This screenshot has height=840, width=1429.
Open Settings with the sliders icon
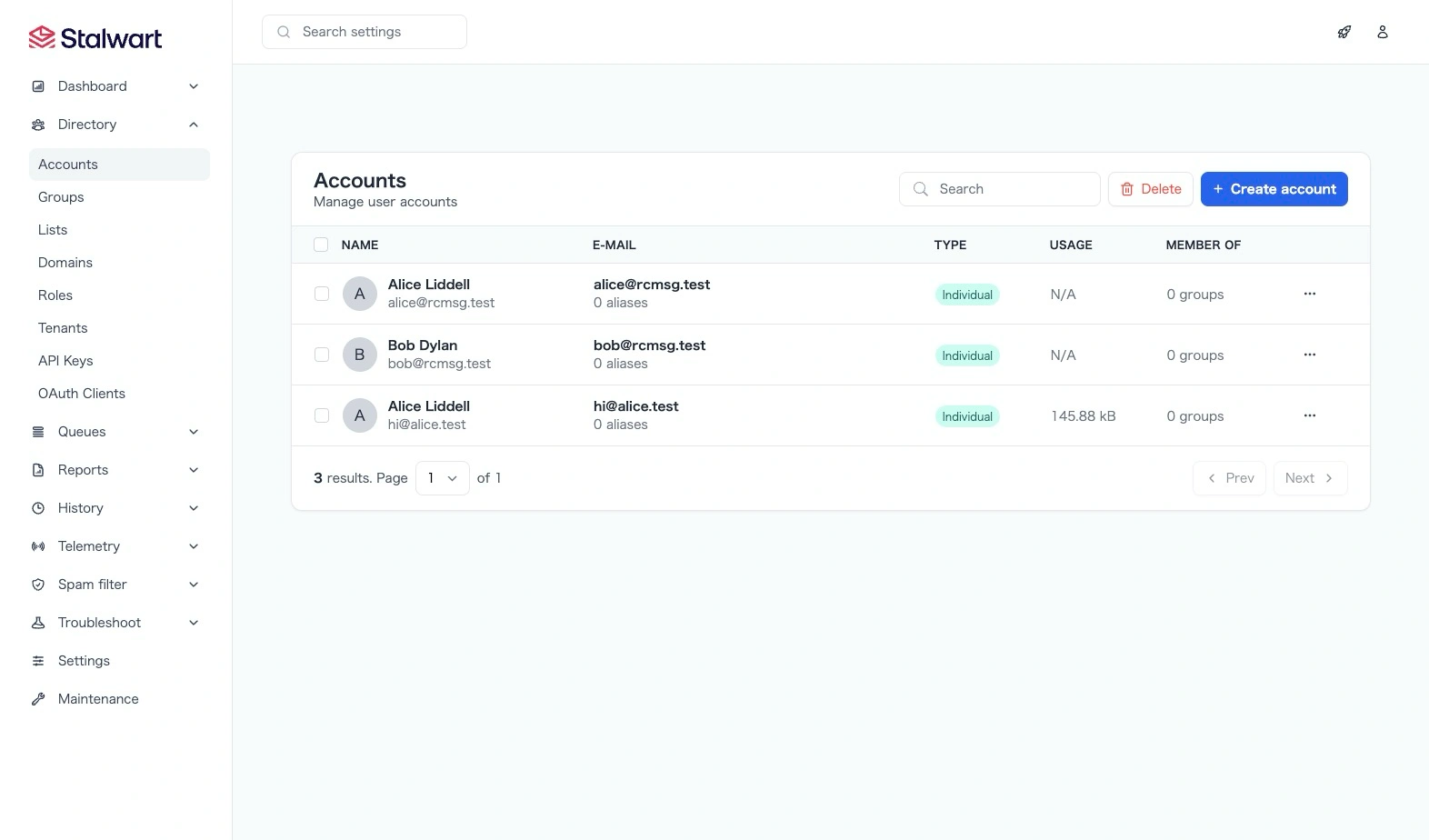pos(84,661)
